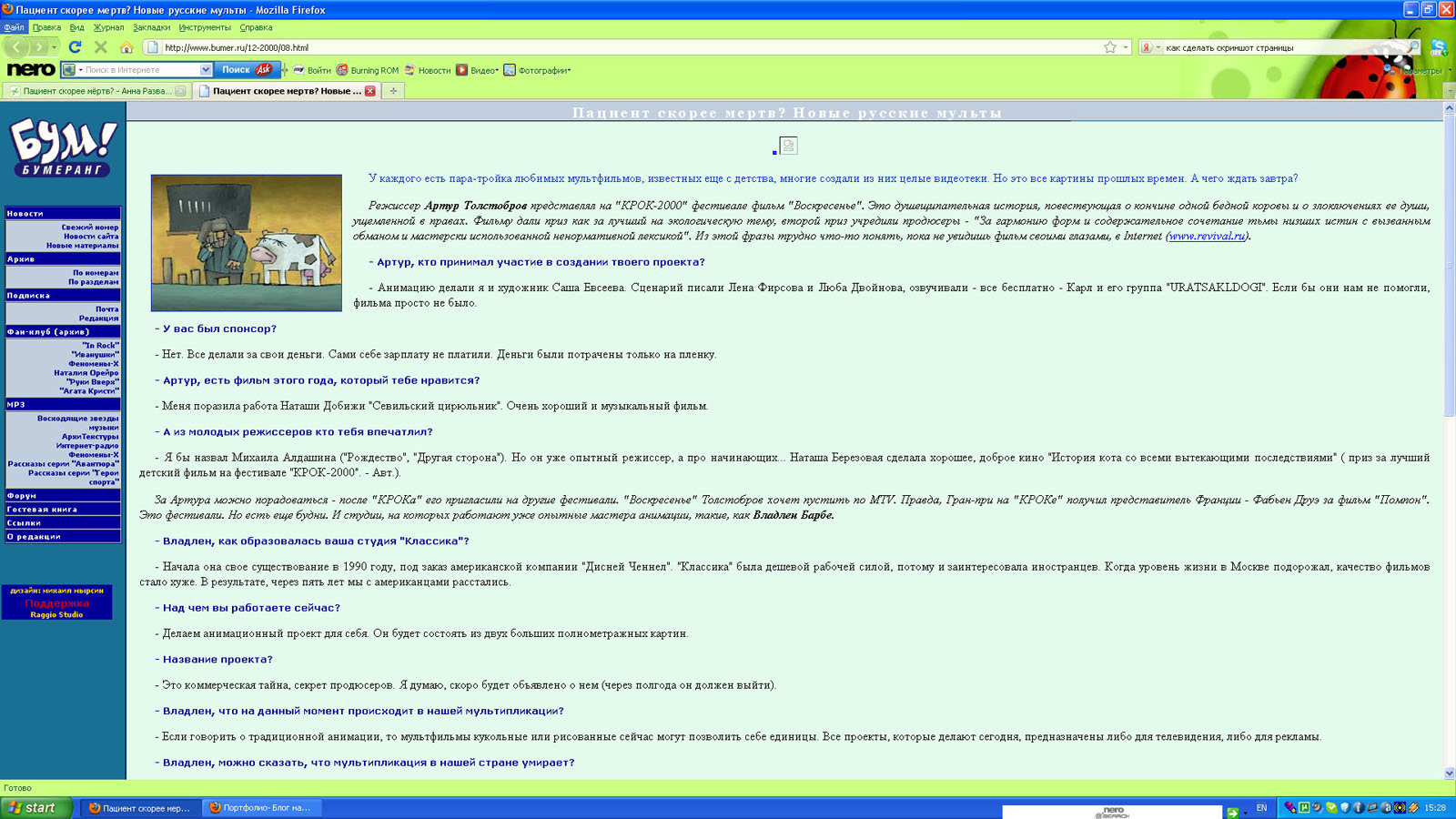1456x819 pixels.
Task: Click the 'Поддержка' link in the sidebar
Action: click(56, 602)
